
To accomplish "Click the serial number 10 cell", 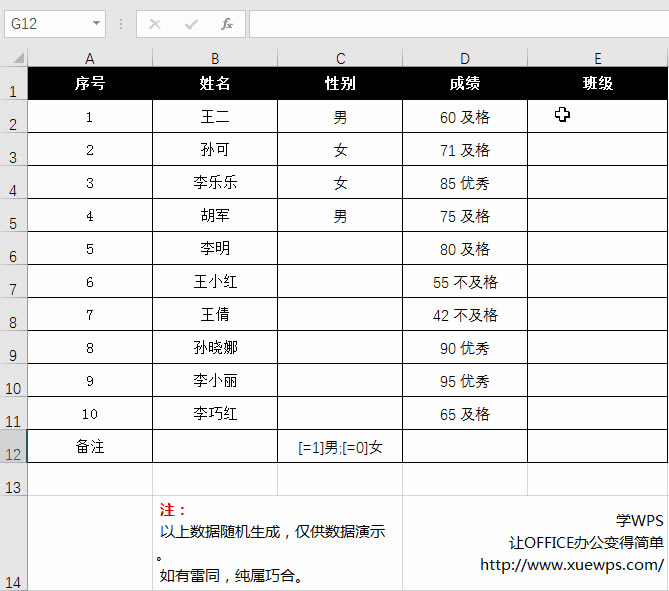I will coord(90,413).
